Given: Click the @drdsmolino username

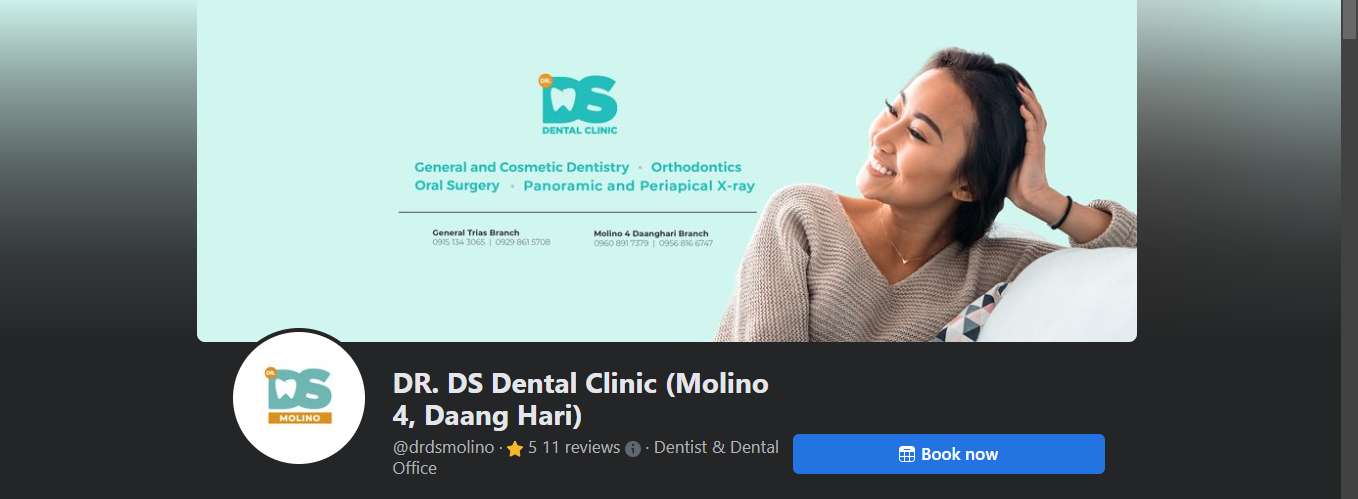Looking at the screenshot, I should pyautogui.click(x=443, y=448).
